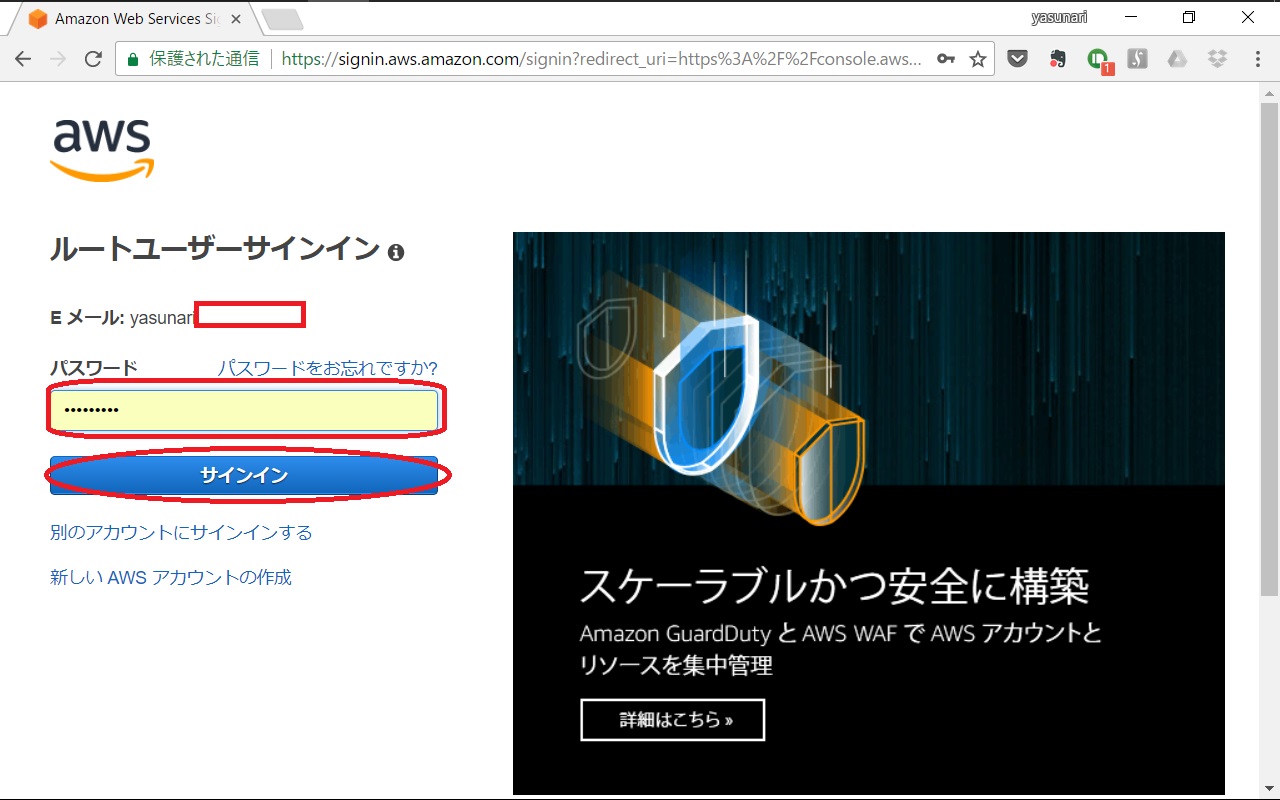Screen dimensions: 1280x800
Task: Click 新しい AWS アカウントの作成 link
Action: coord(171,577)
